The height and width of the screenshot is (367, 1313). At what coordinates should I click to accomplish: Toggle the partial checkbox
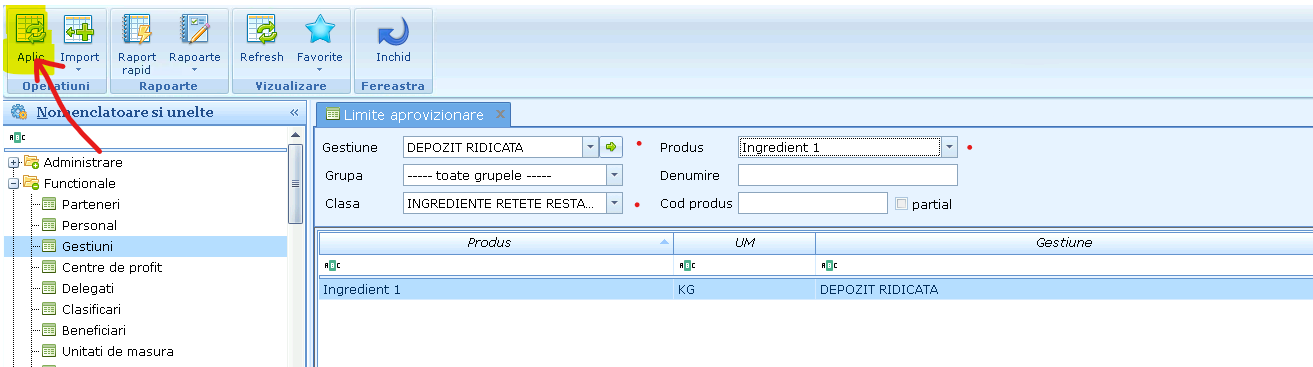(902, 204)
